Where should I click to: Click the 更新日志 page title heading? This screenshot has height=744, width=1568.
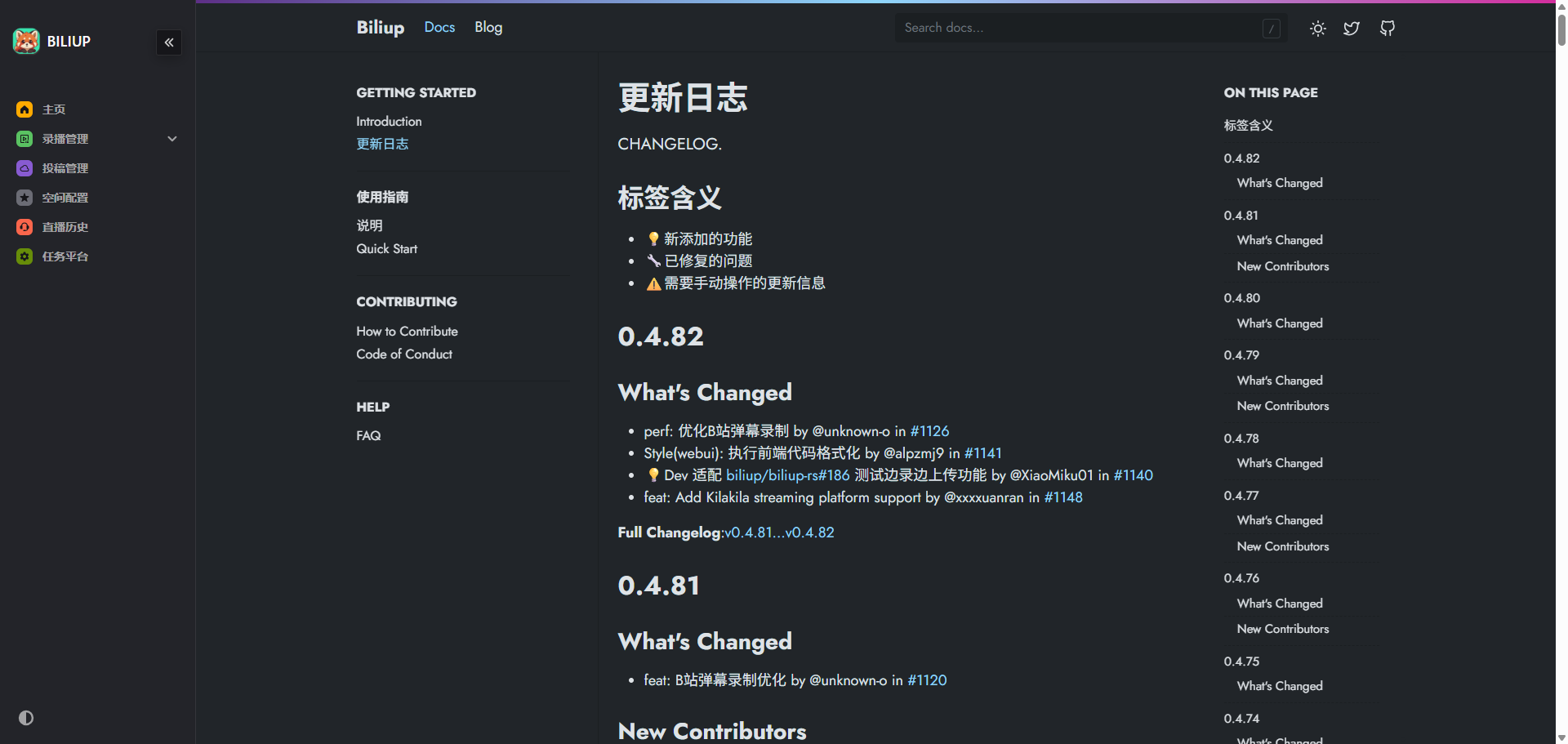coord(683,97)
